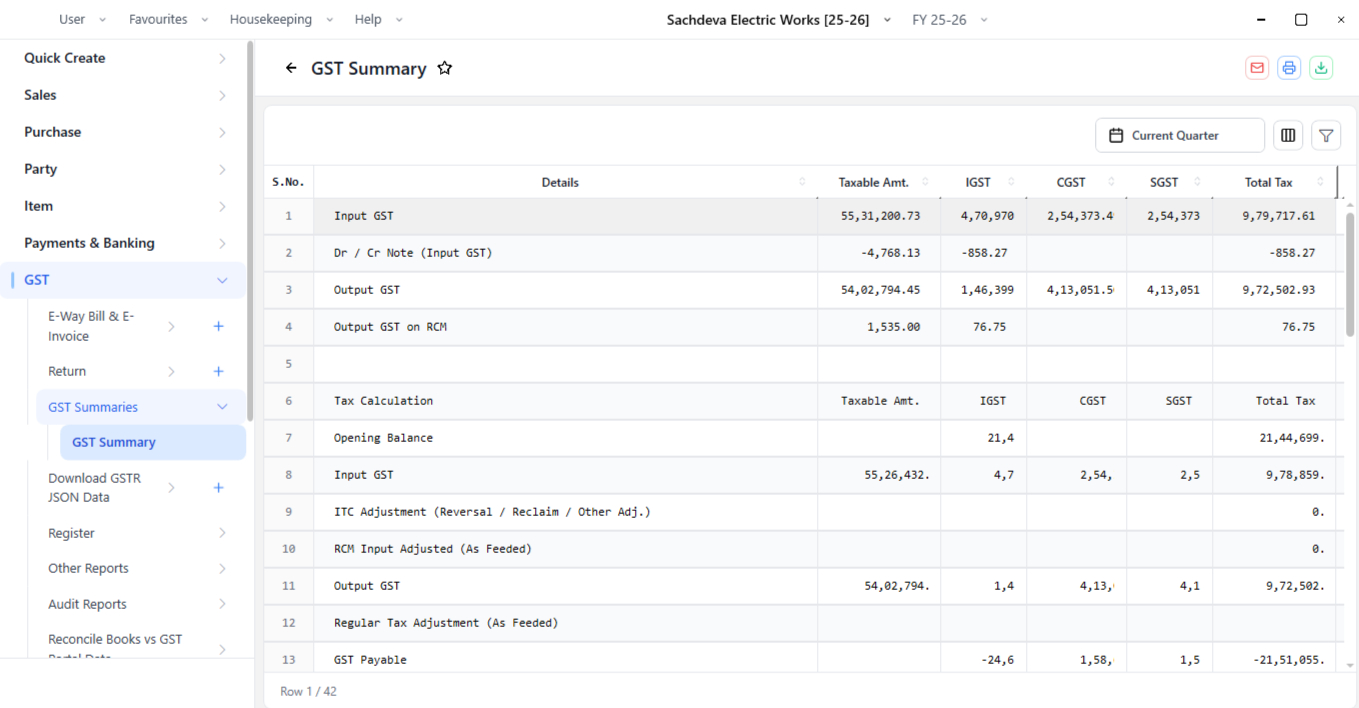Image resolution: width=1359 pixels, height=708 pixels.
Task: Open the Housekeeping menu
Action: pyautogui.click(x=281, y=19)
